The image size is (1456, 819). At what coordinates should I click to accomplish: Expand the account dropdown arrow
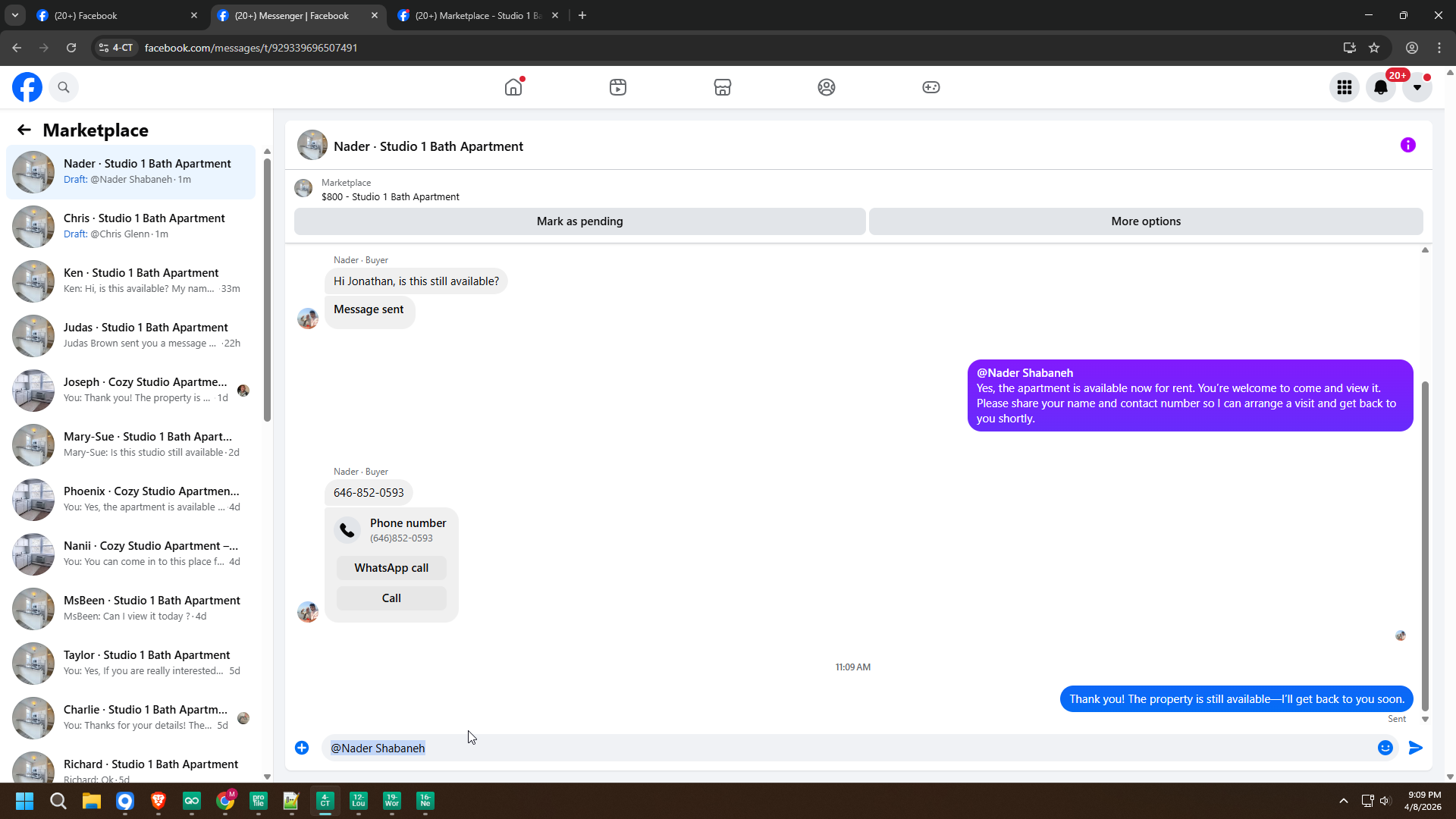[x=1417, y=87]
